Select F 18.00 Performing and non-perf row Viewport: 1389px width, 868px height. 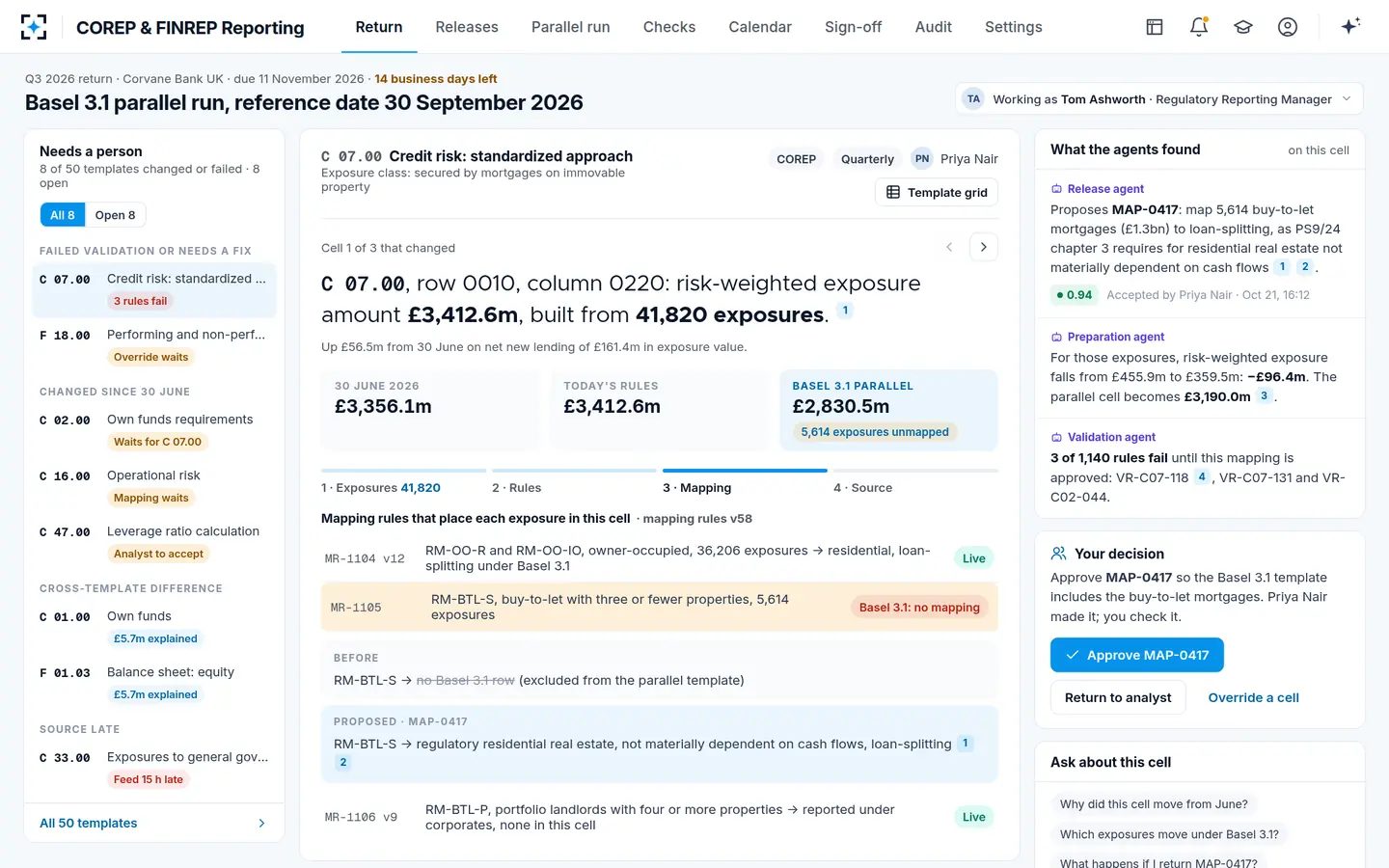pyautogui.click(x=154, y=345)
